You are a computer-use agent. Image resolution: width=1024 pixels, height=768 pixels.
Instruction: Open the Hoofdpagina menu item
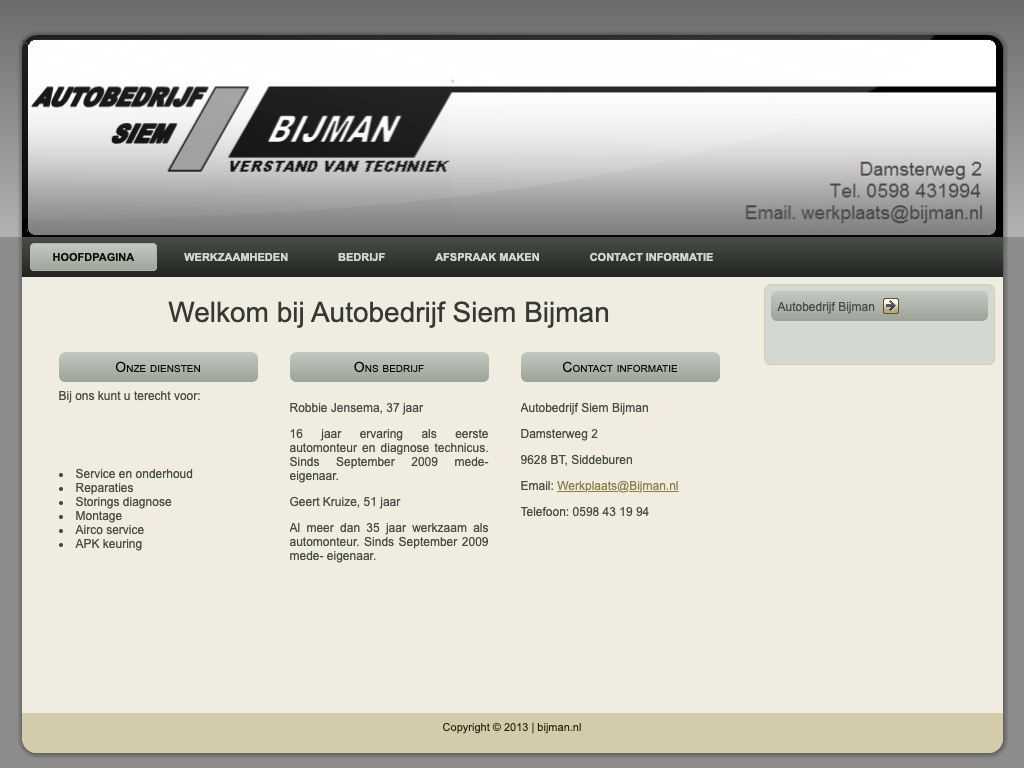[93, 257]
